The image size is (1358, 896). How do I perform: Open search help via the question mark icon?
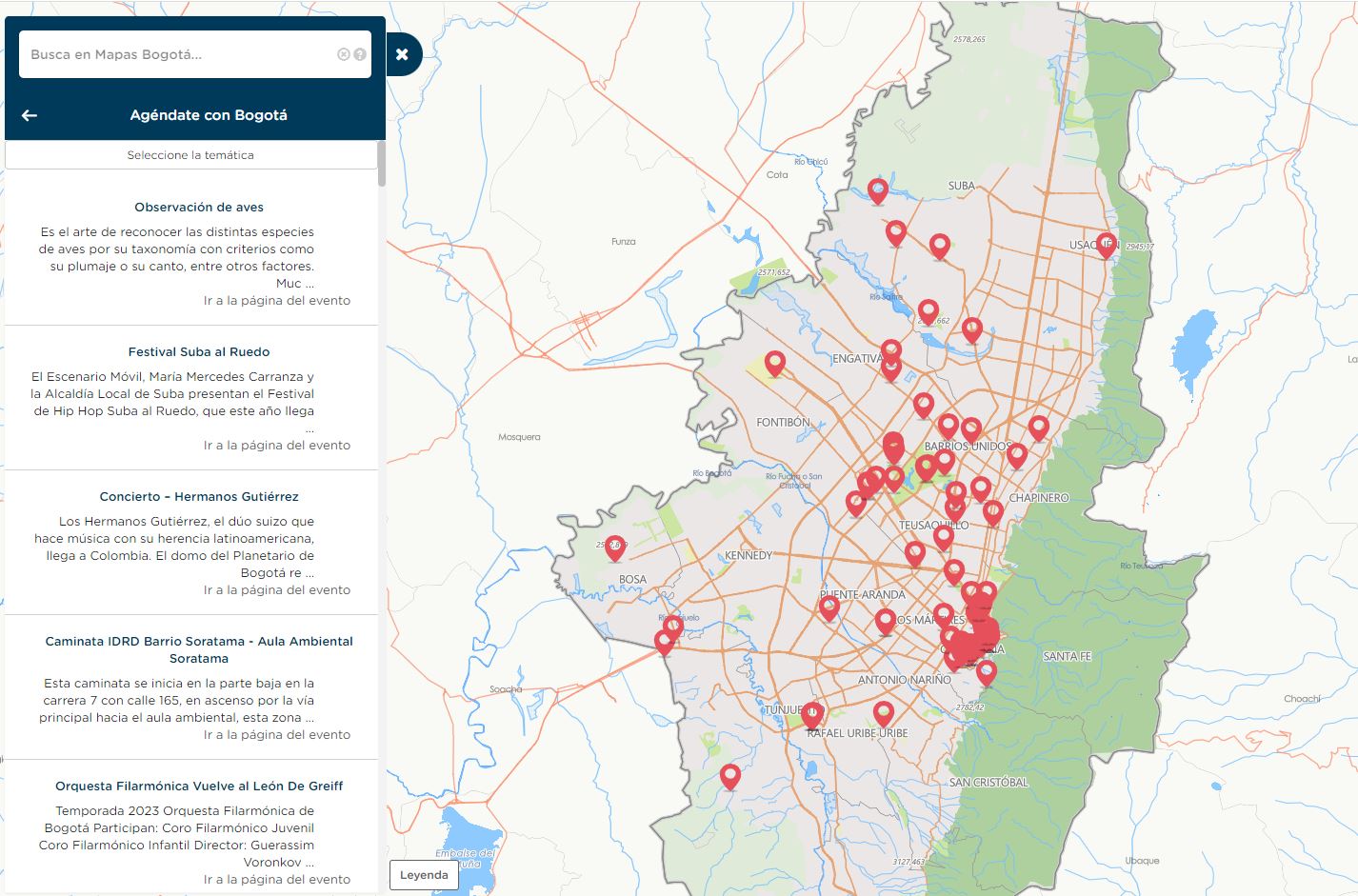[x=360, y=54]
